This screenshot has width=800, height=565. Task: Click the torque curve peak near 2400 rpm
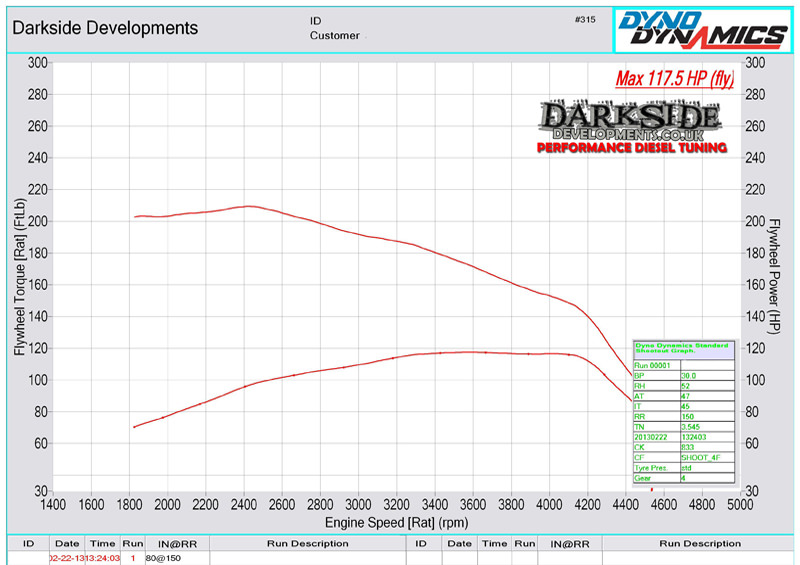click(247, 206)
